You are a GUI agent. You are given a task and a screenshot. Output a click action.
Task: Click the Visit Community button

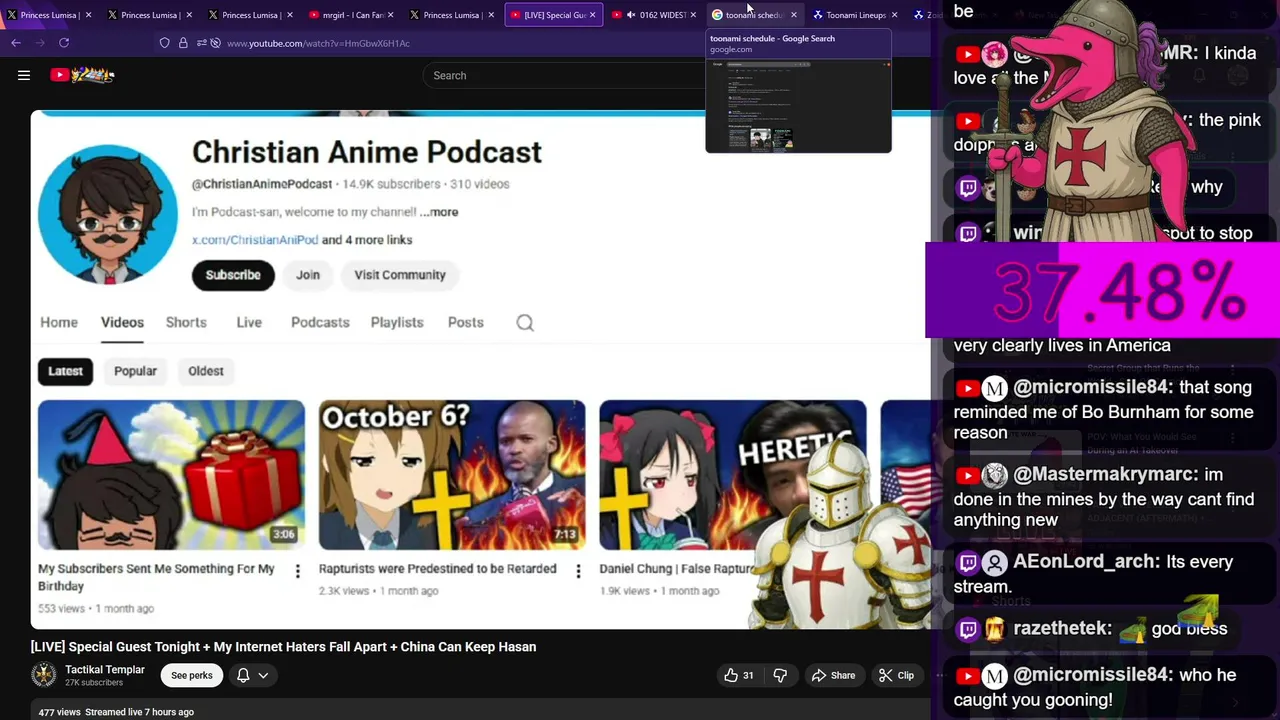pos(400,275)
